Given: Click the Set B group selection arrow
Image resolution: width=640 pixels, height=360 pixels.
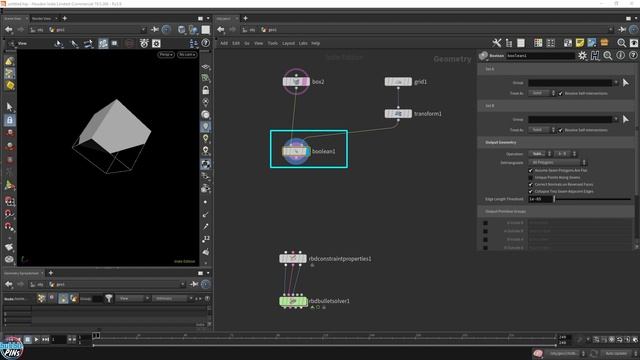Looking at the screenshot, I should point(626,119).
